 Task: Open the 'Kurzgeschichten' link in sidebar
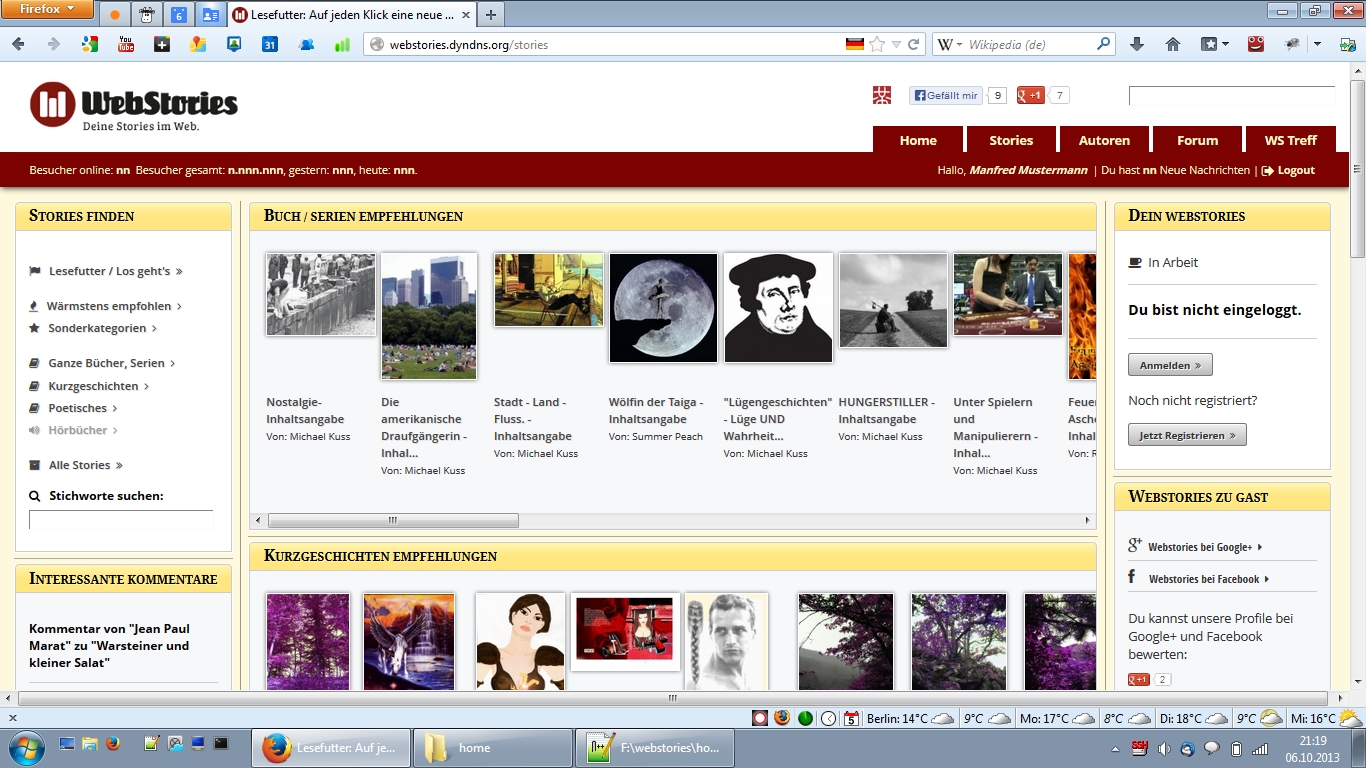(x=93, y=386)
